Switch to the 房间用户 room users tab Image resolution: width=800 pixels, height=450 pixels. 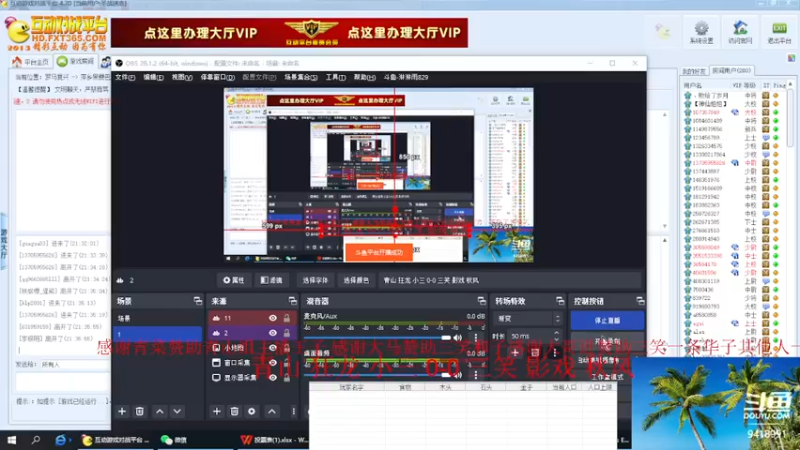[731, 71]
